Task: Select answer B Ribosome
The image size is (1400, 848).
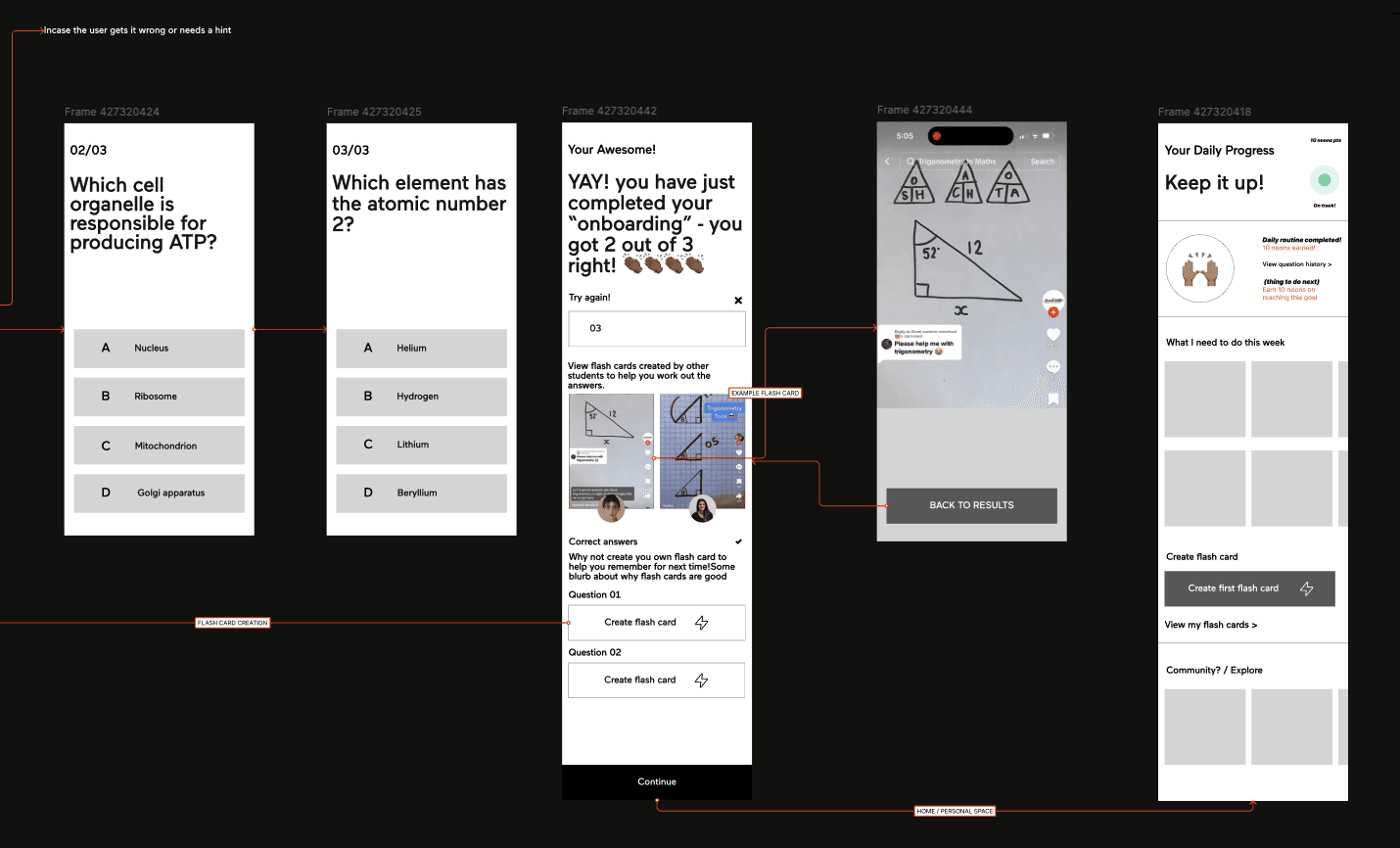Action: click(x=159, y=397)
